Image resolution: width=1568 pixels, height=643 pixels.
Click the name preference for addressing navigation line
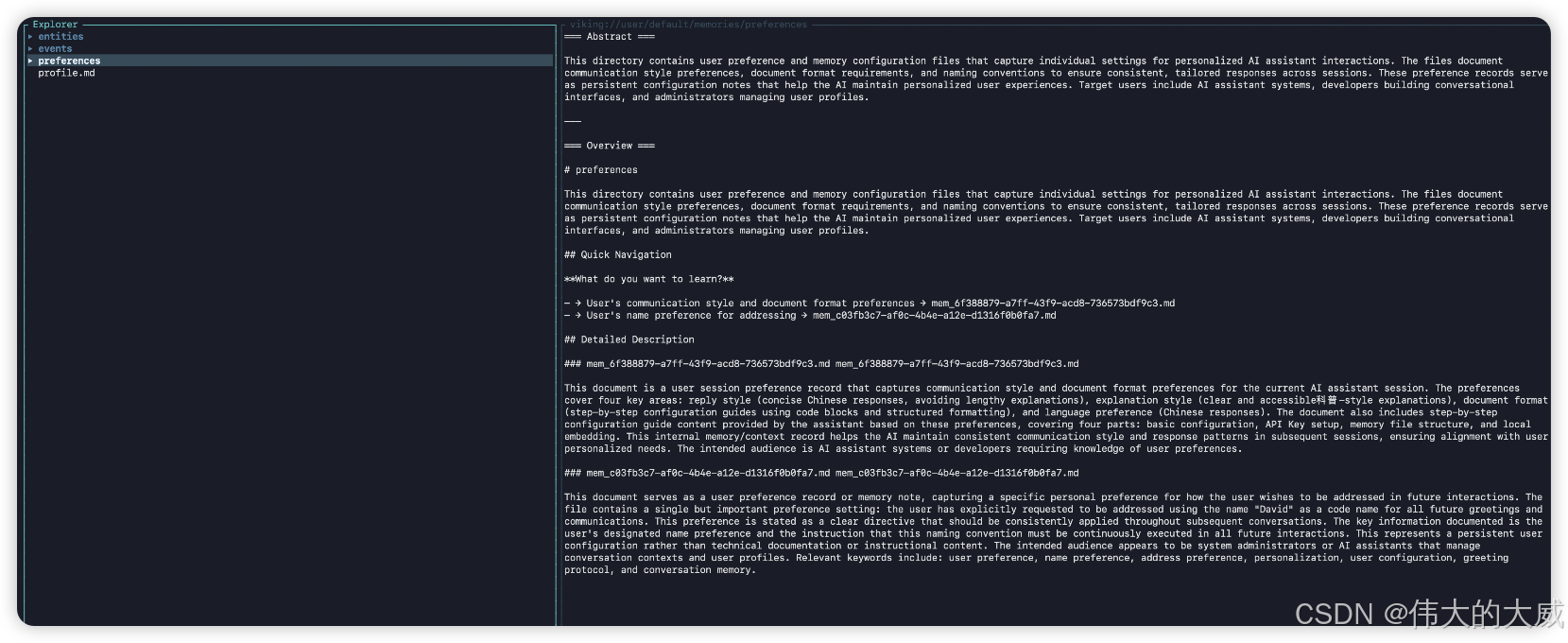(x=810, y=316)
